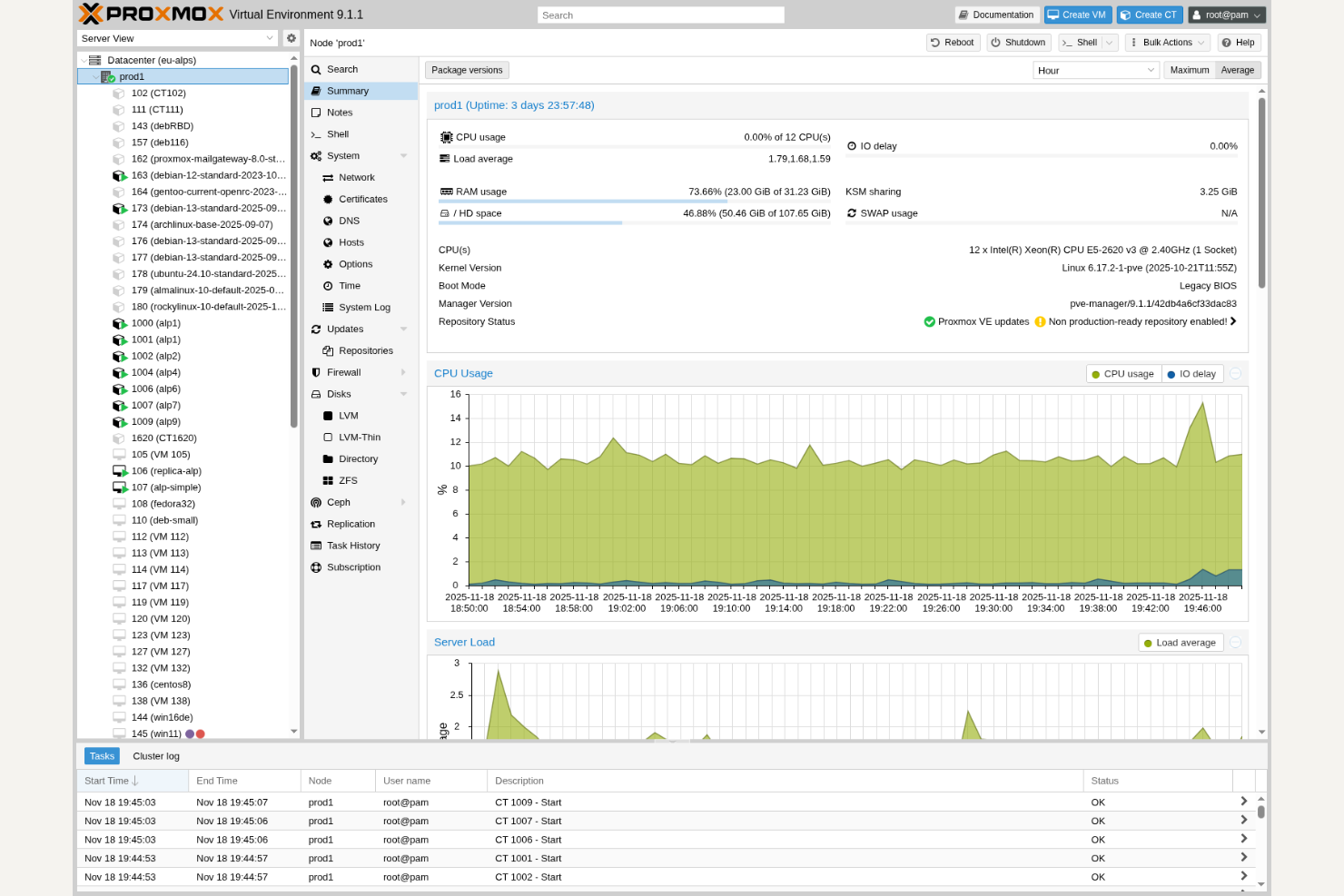Click the Reboot button

click(953, 43)
